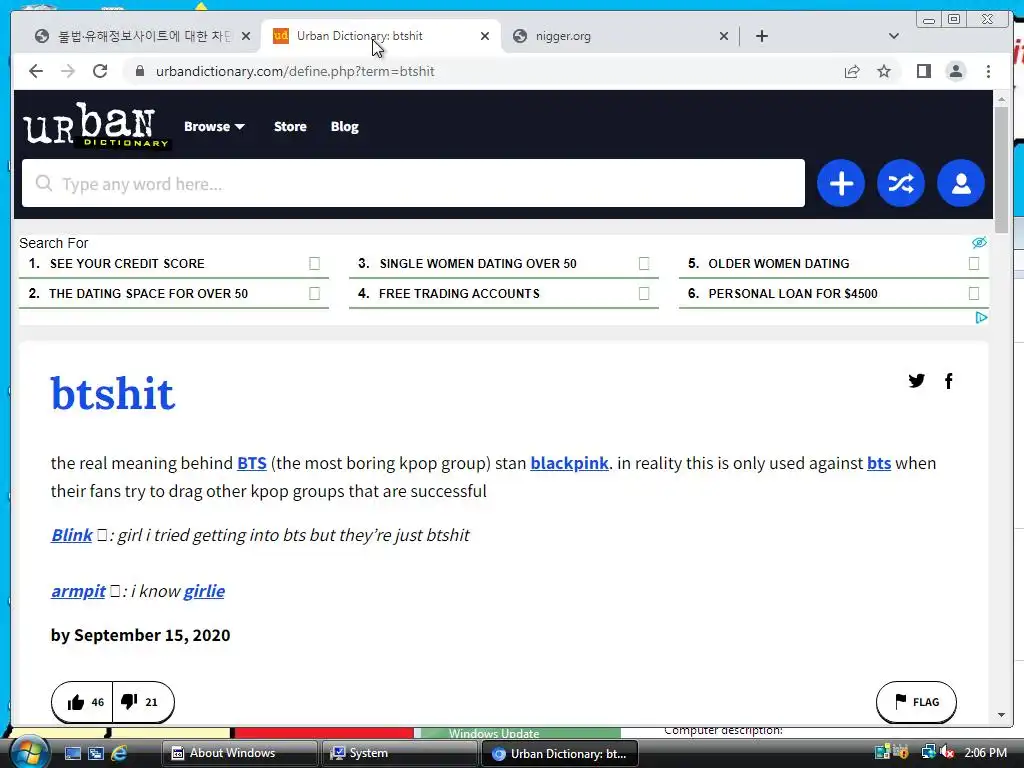Tick box for See Your Credit Score
Screen dimensions: 1024x768
pyautogui.click(x=314, y=263)
